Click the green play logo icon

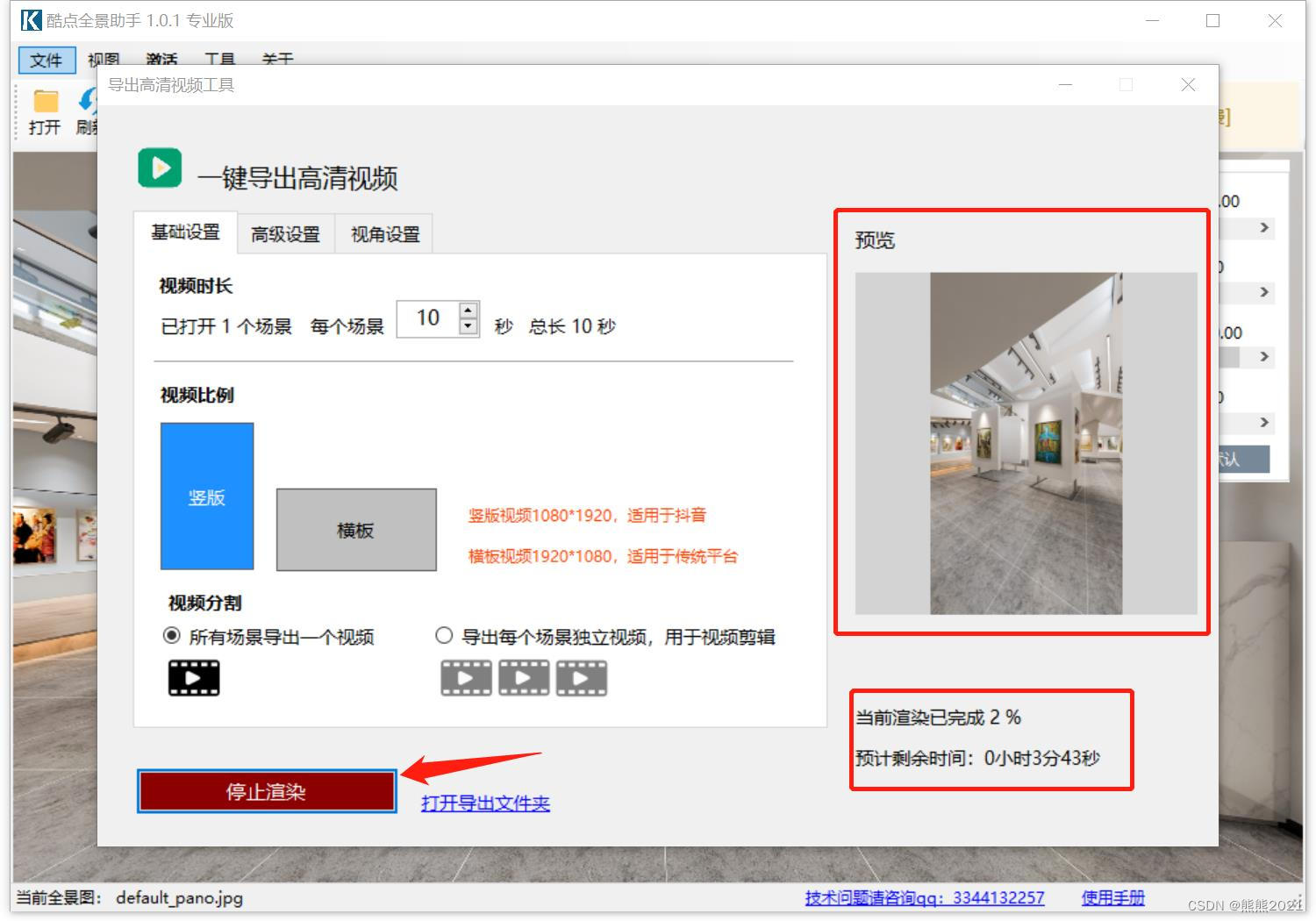tap(160, 168)
